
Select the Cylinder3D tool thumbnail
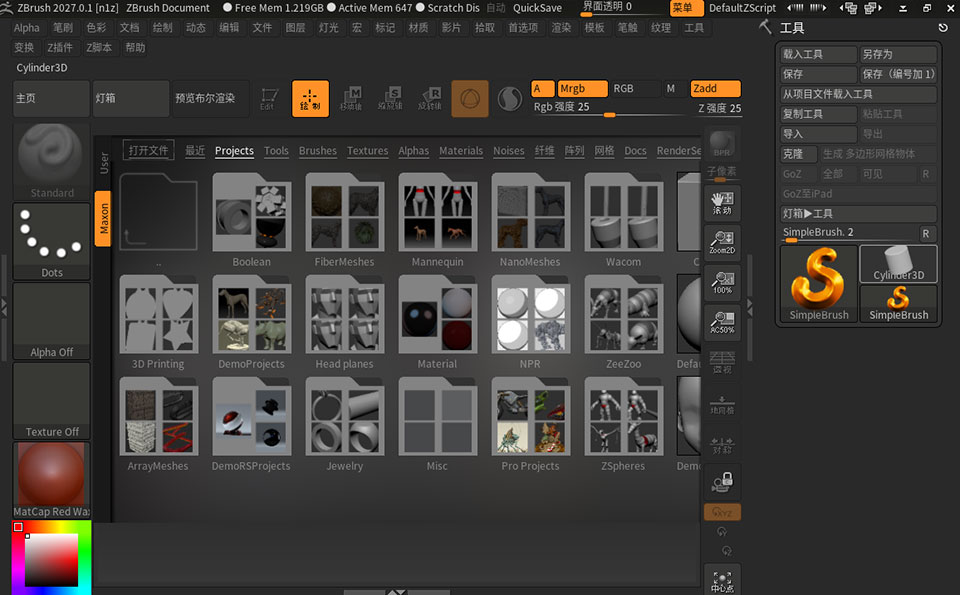point(898,264)
